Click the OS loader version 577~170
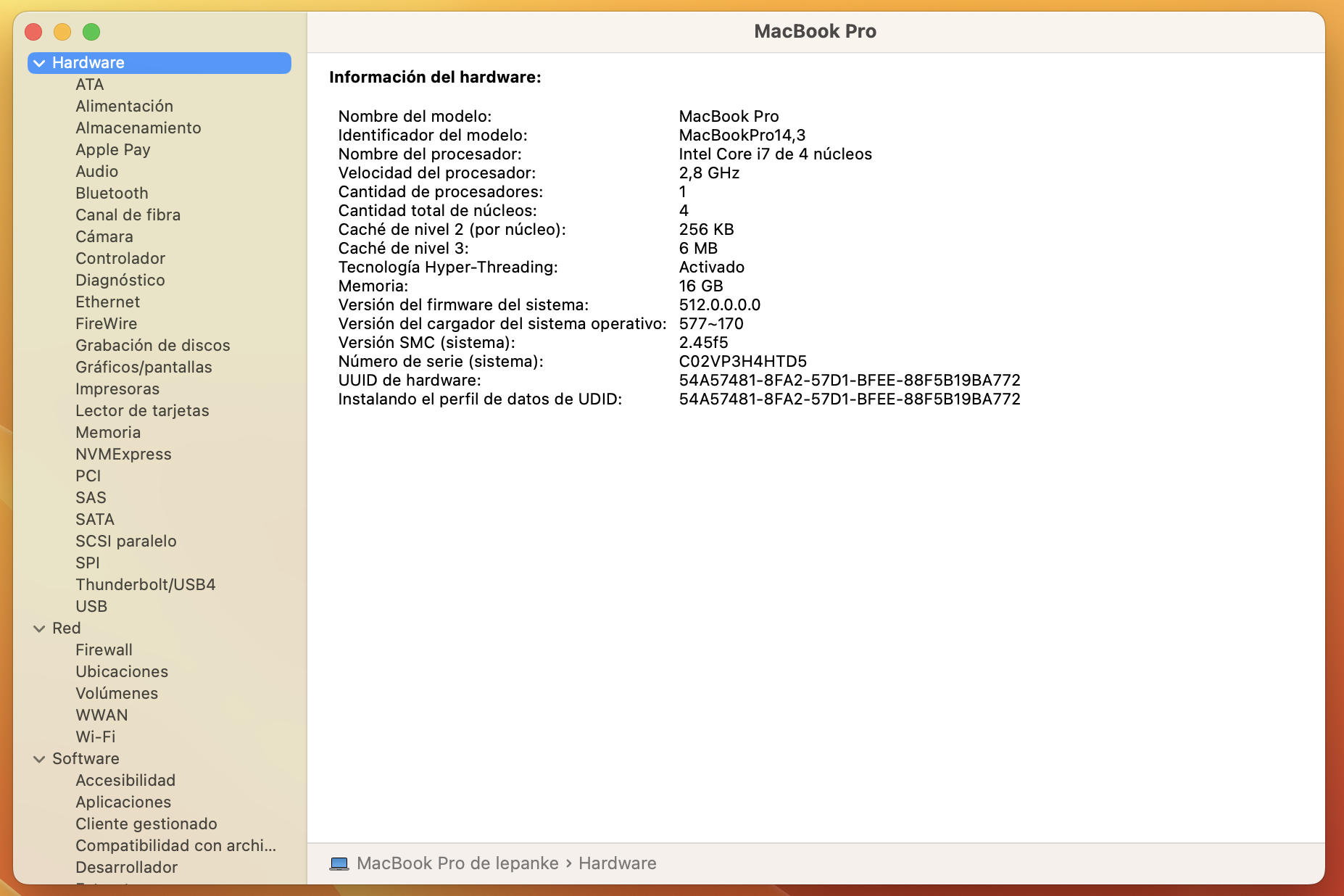The image size is (1344, 896). (x=711, y=323)
